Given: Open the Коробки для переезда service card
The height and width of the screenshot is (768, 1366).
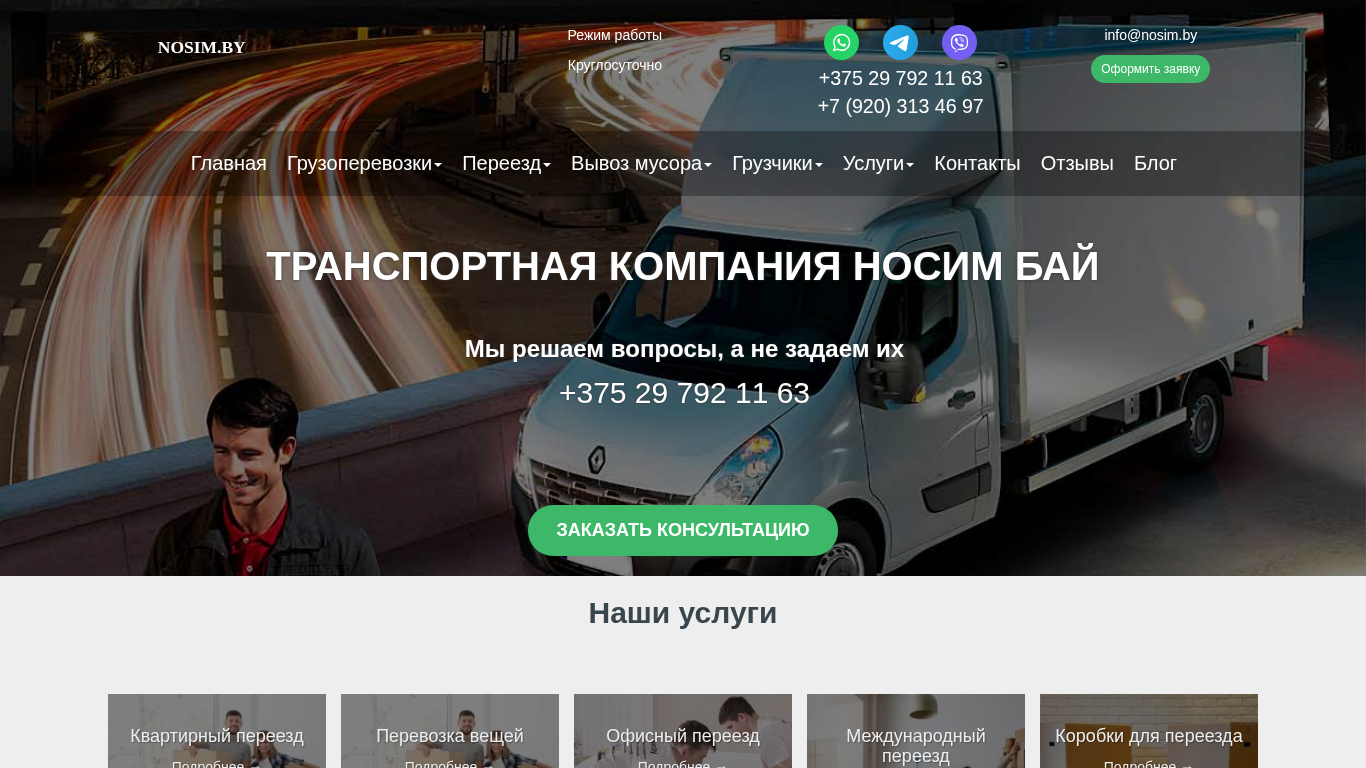Looking at the screenshot, I should click(x=1149, y=731).
